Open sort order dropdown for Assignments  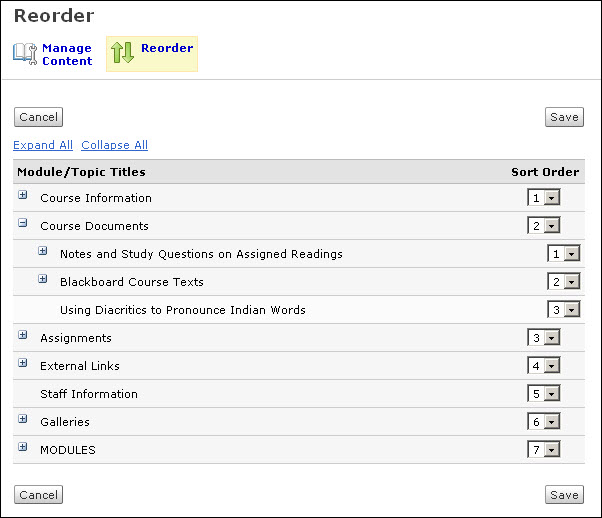[x=543, y=338]
